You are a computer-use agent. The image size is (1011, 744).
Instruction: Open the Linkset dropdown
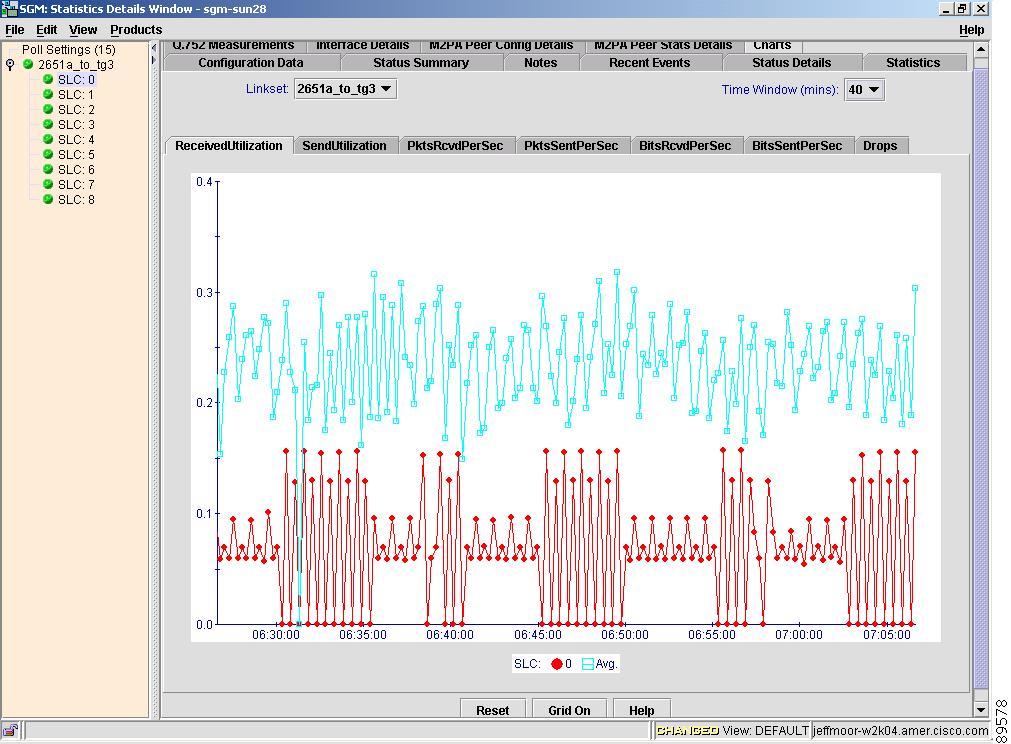pyautogui.click(x=346, y=89)
